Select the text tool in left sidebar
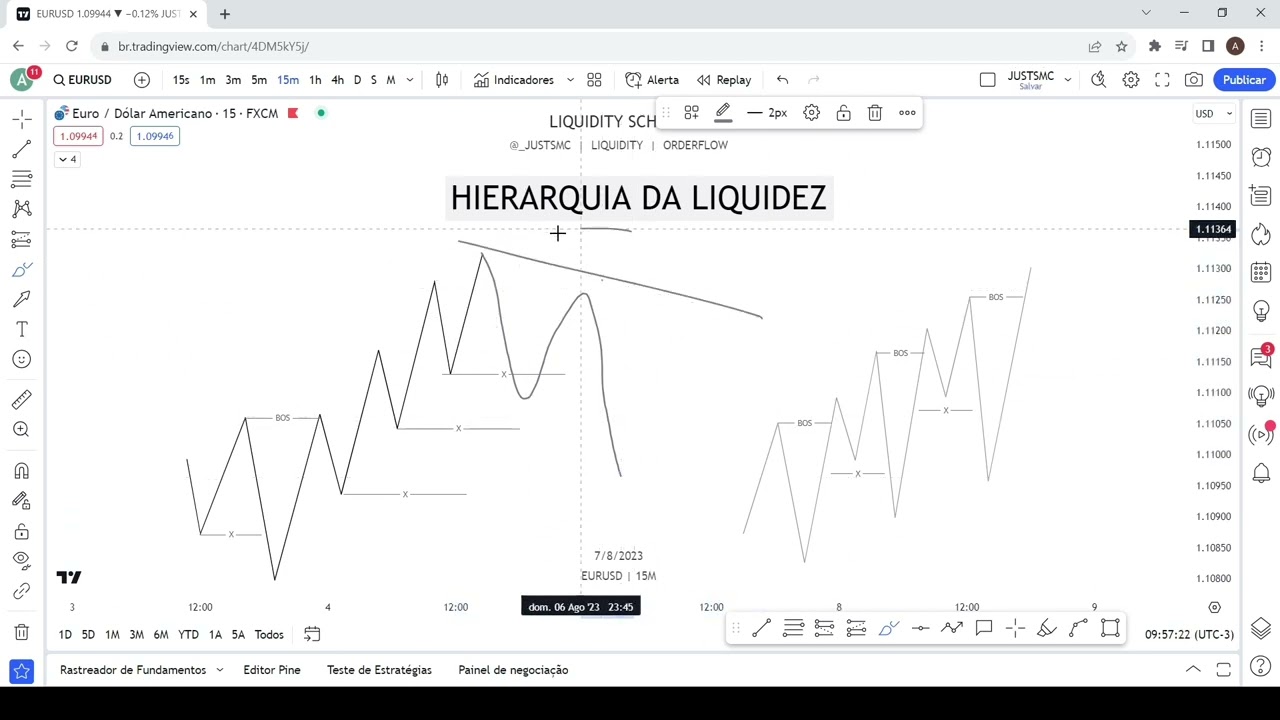Screen dimensions: 1280x720 [x=22, y=329]
